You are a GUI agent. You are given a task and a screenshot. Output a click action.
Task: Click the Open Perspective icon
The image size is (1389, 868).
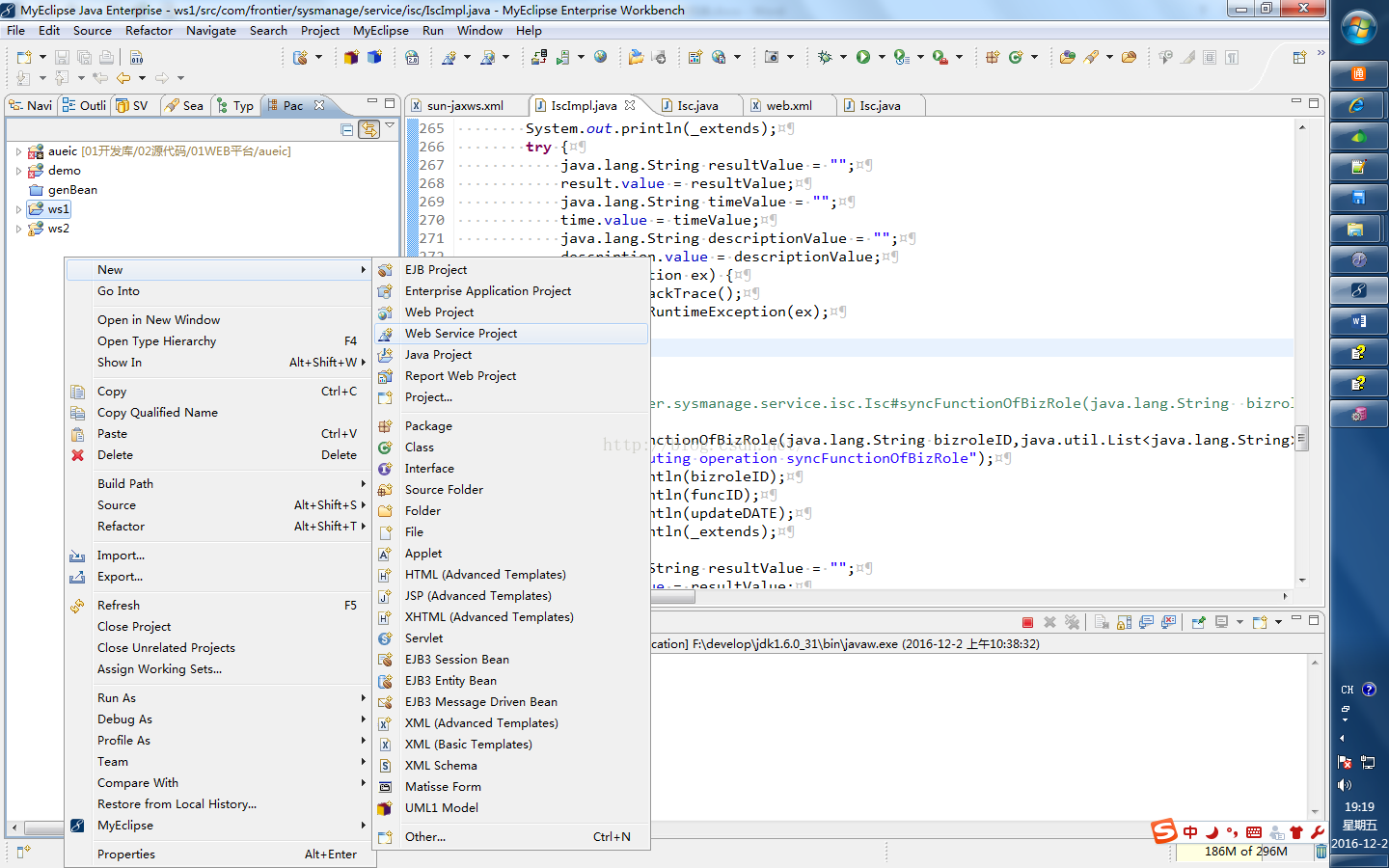point(1299,58)
